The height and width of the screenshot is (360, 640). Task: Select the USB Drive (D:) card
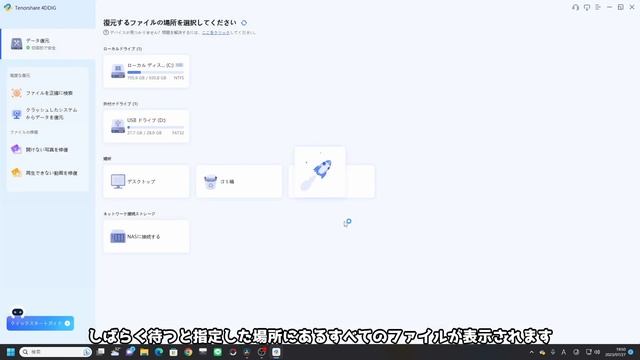pyautogui.click(x=146, y=126)
